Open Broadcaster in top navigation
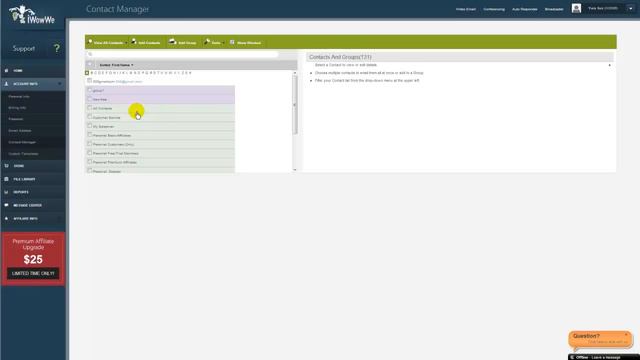Image resolution: width=640 pixels, height=360 pixels. click(x=554, y=9)
